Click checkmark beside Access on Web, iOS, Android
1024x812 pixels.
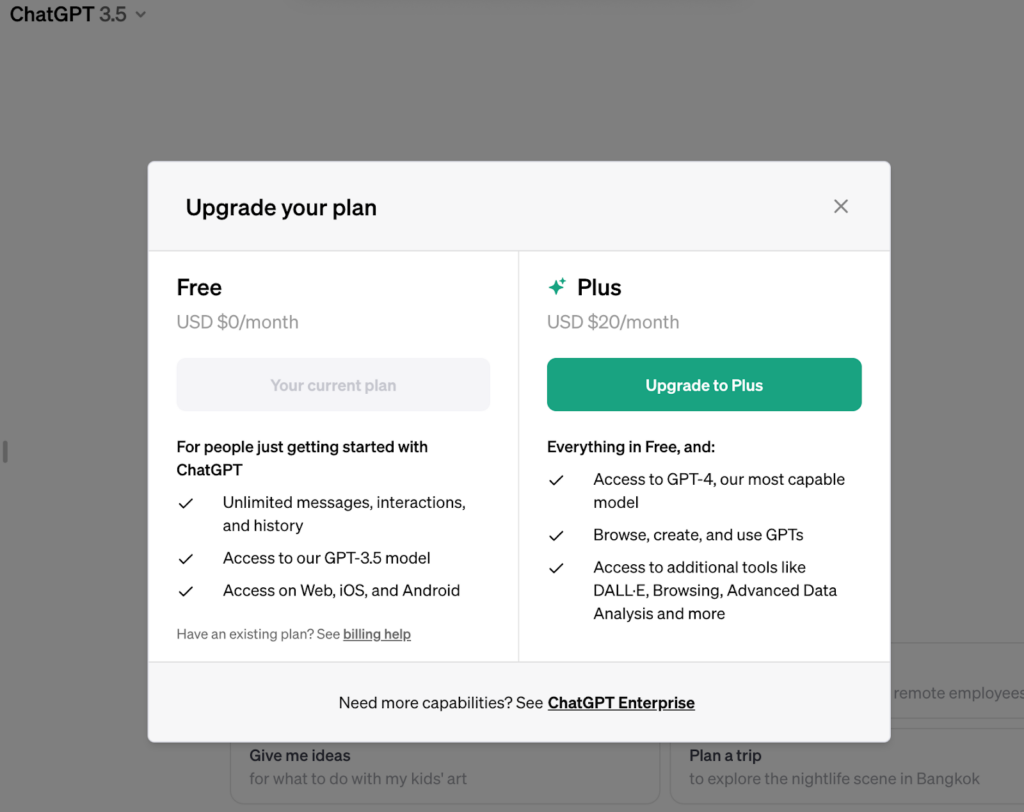point(186,591)
